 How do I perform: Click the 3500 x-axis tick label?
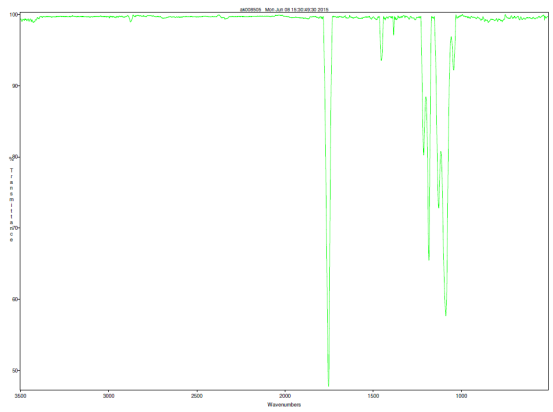pyautogui.click(x=20, y=396)
